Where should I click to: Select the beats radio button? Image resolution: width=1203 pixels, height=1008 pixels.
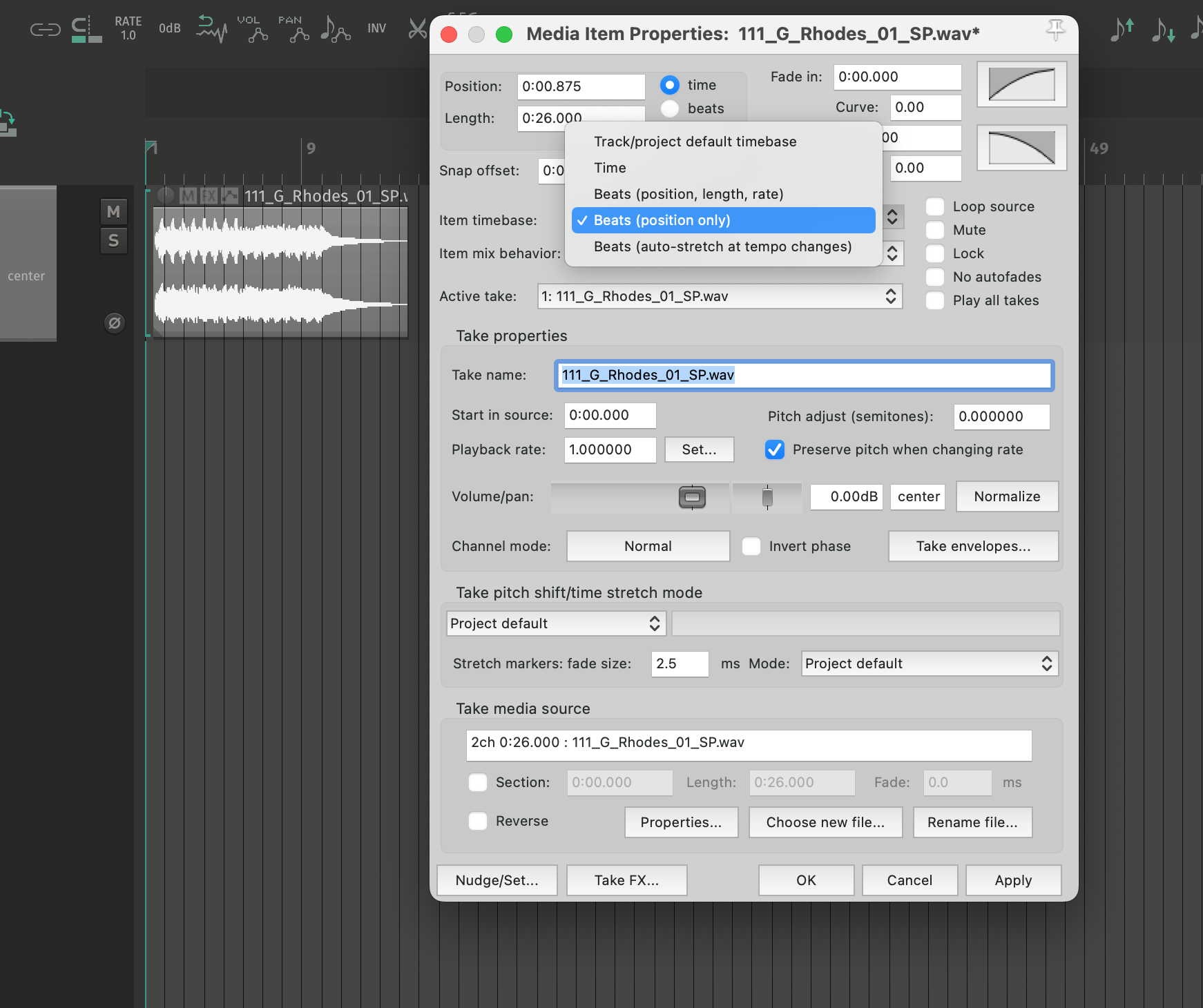coord(669,108)
